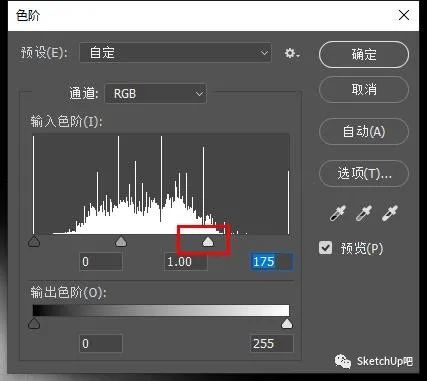Expand the 预设 preset dropdown

(175, 53)
